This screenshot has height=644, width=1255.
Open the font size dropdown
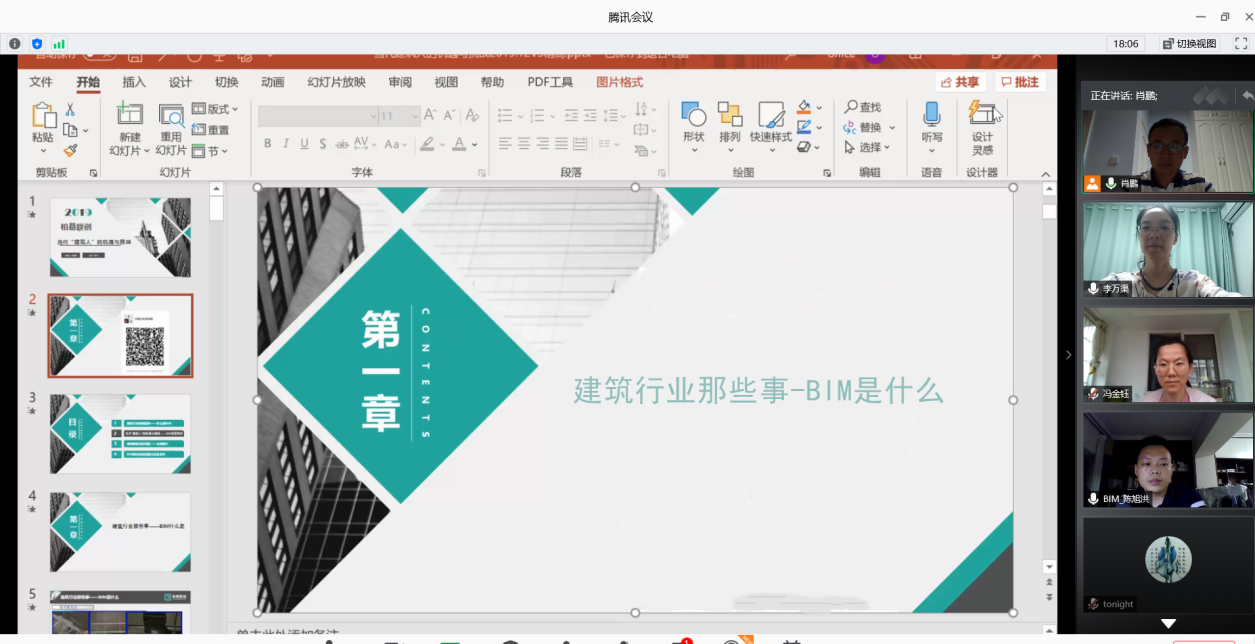(x=414, y=116)
